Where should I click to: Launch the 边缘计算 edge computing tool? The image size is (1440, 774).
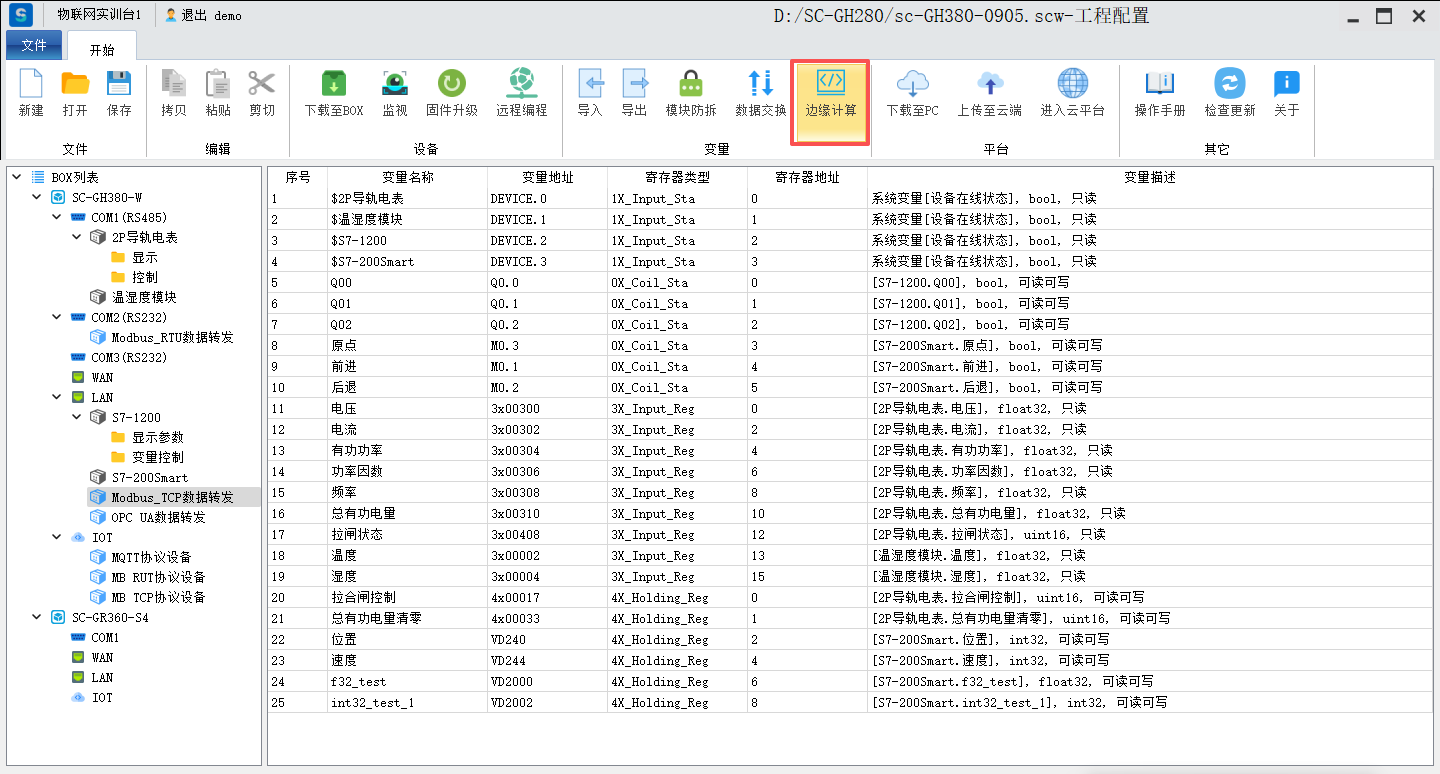pyautogui.click(x=830, y=84)
